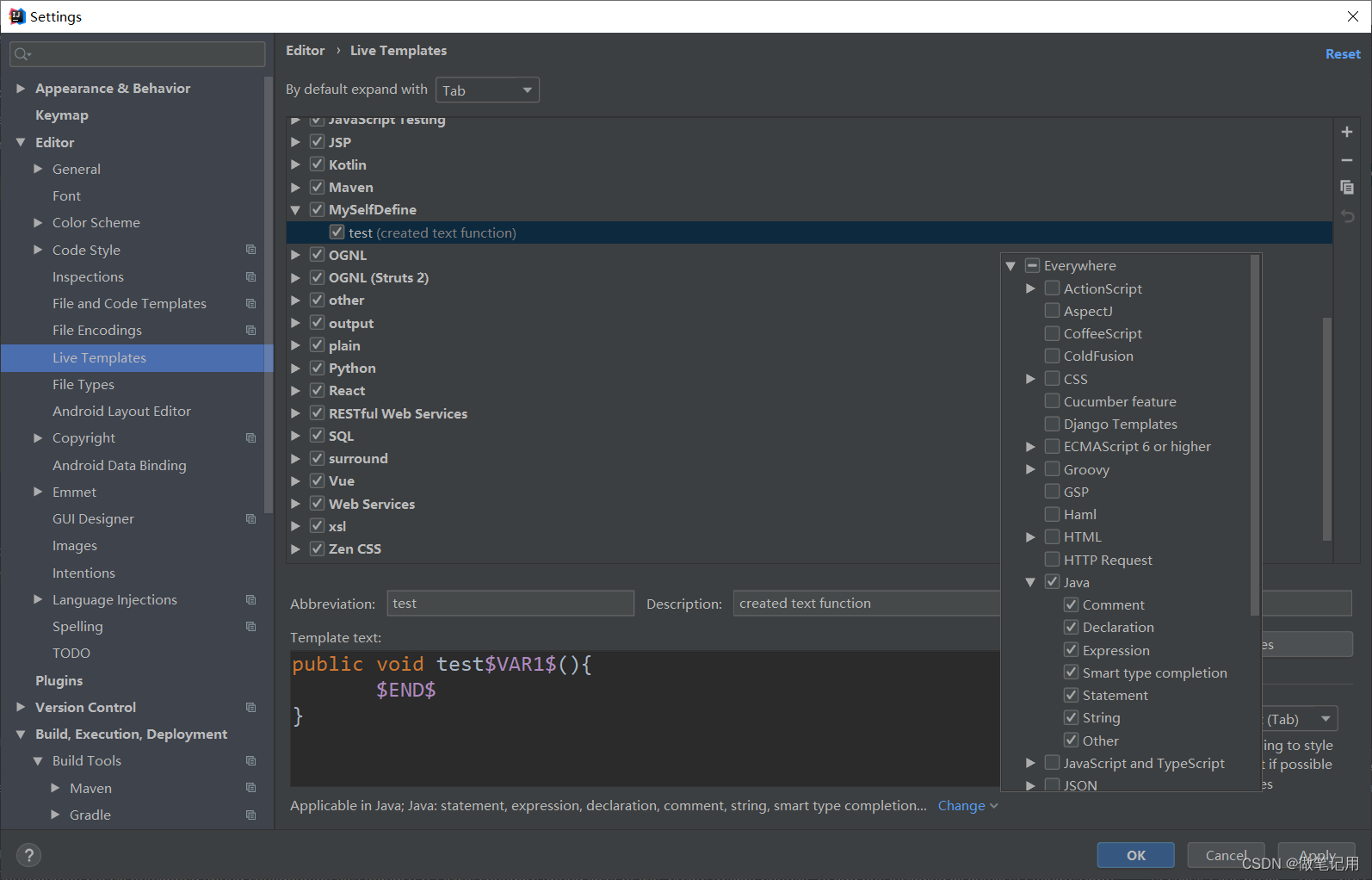Open the default expand with Tab dropdown
This screenshot has height=880, width=1372.
click(487, 90)
